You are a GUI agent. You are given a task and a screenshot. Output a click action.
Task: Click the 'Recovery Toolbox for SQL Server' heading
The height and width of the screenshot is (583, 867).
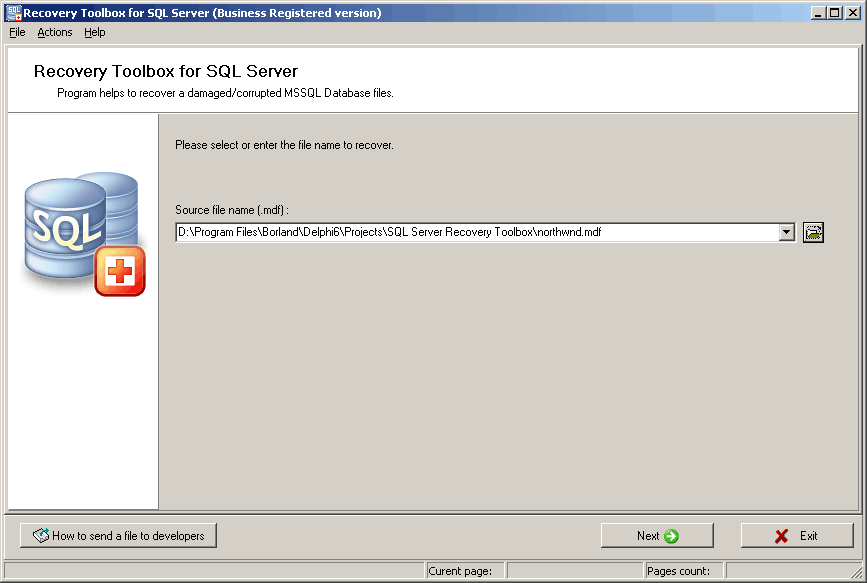tap(166, 71)
